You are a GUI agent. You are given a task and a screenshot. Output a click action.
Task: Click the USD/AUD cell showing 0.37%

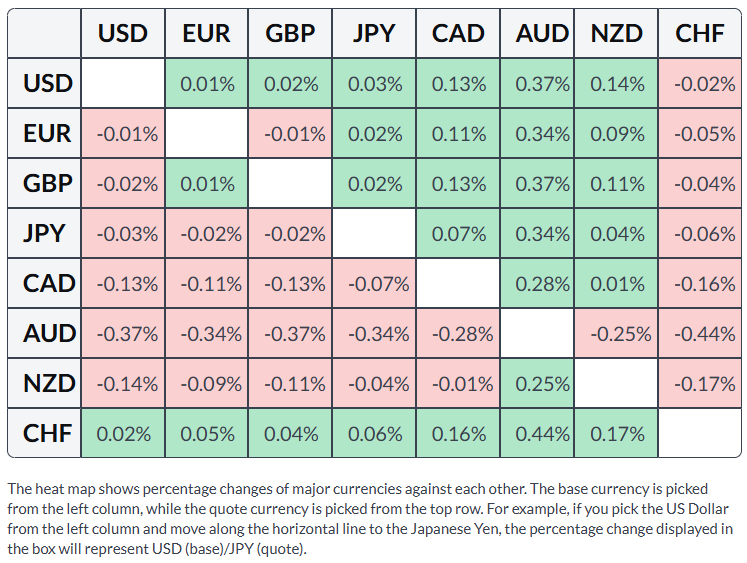click(537, 84)
